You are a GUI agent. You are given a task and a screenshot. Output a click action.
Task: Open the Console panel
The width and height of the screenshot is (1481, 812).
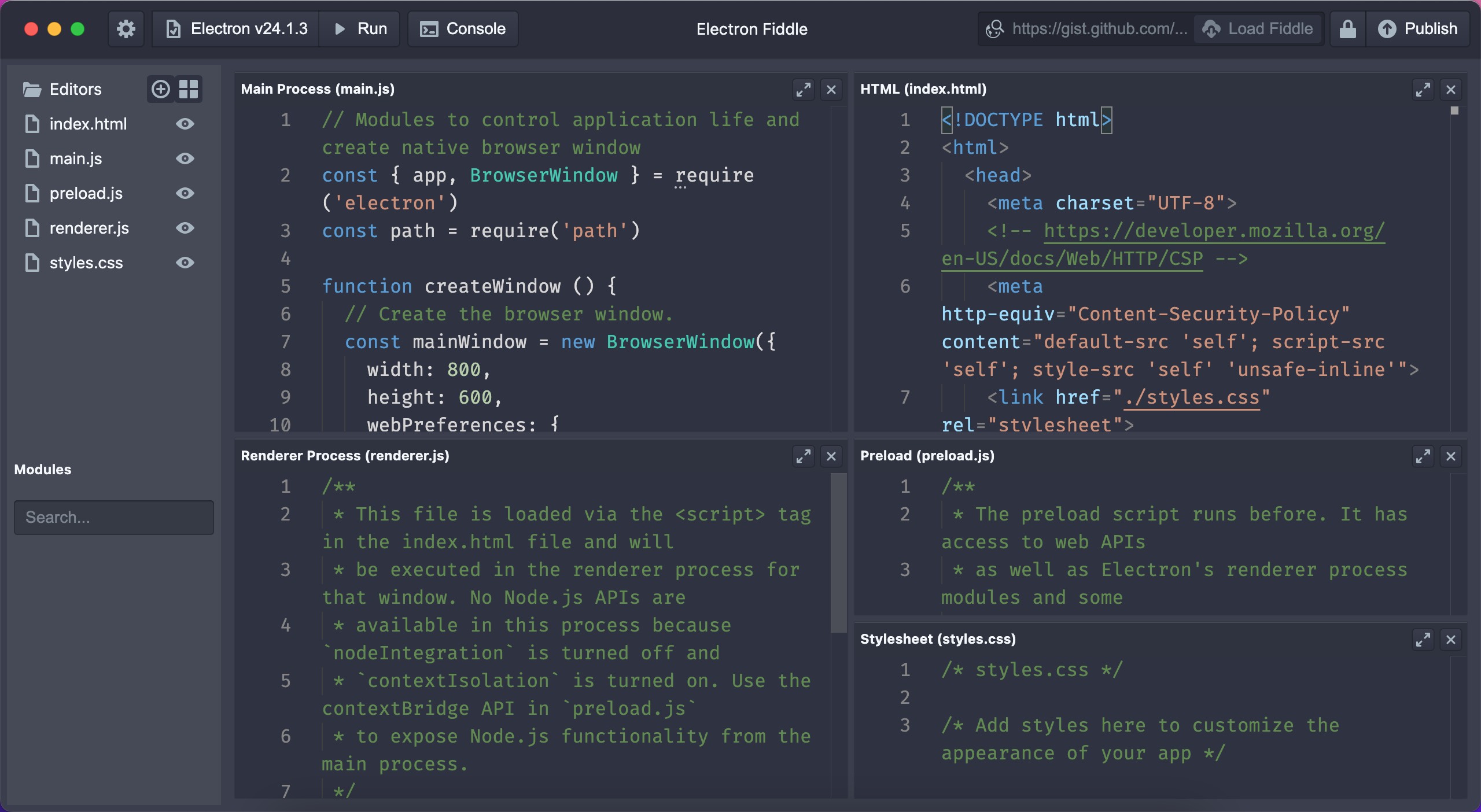click(x=463, y=28)
